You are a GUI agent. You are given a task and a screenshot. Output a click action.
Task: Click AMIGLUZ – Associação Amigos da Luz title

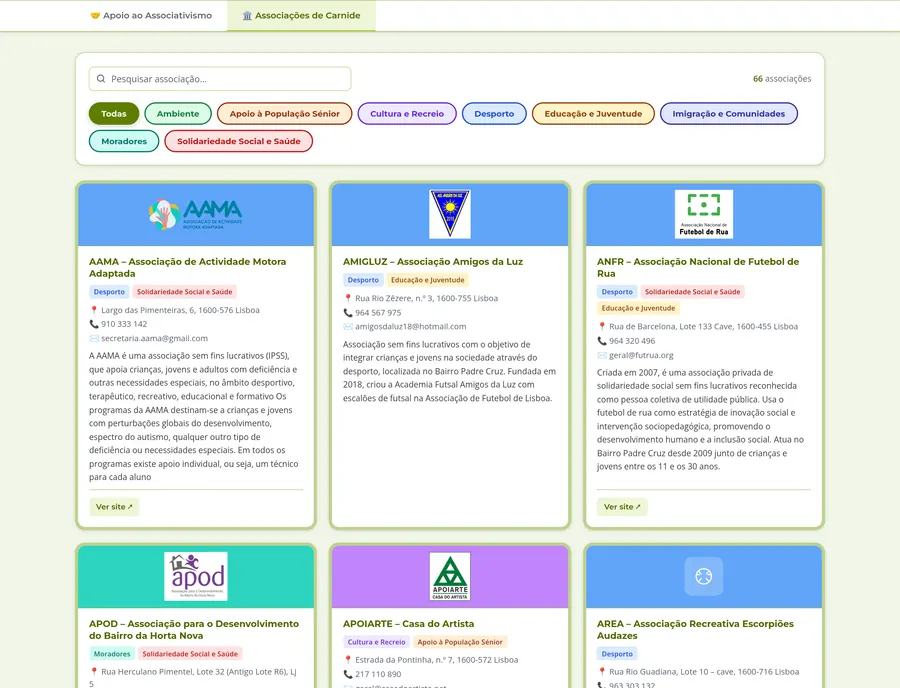tap(433, 262)
